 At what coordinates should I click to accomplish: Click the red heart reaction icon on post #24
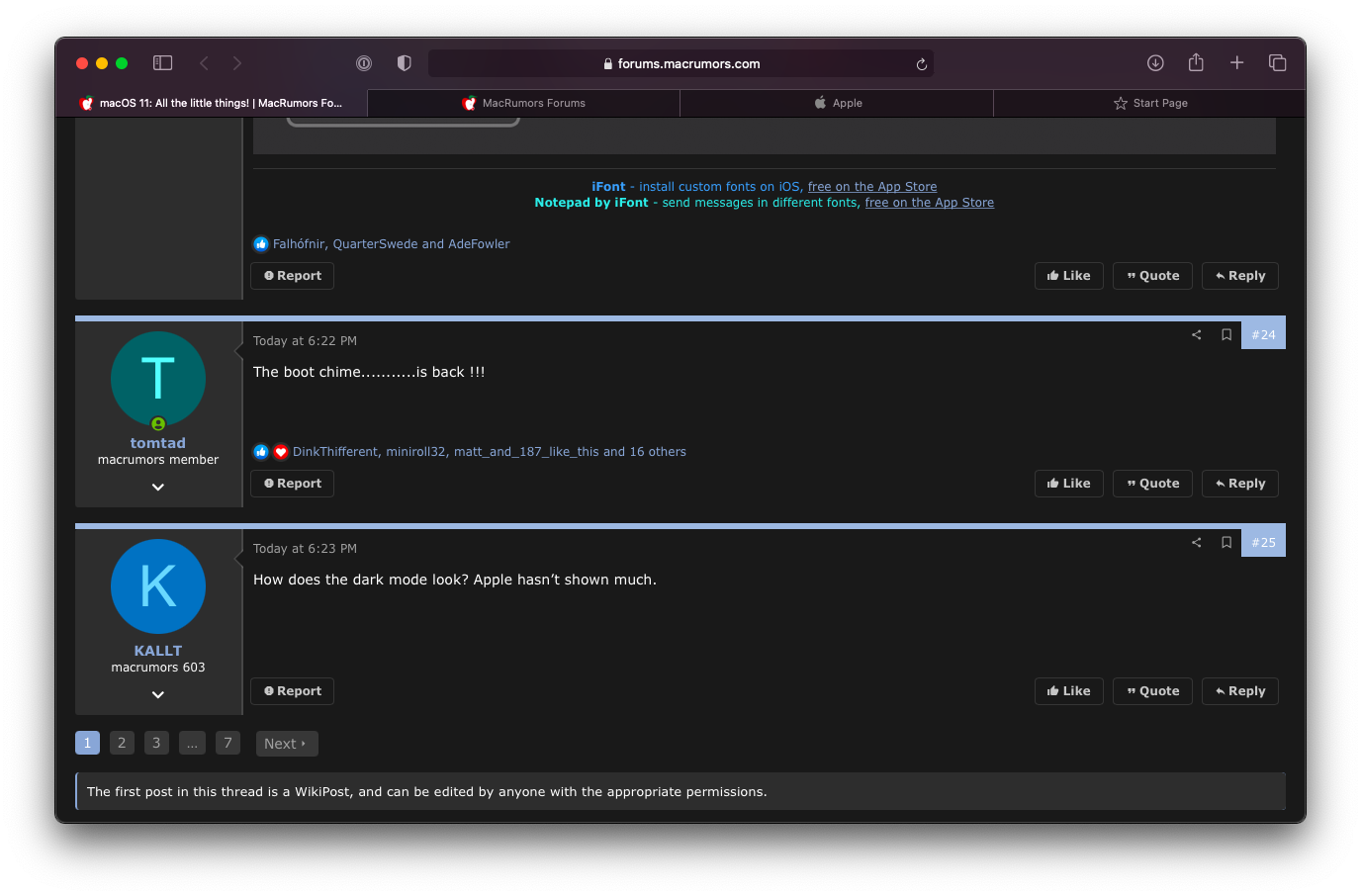[x=281, y=452]
